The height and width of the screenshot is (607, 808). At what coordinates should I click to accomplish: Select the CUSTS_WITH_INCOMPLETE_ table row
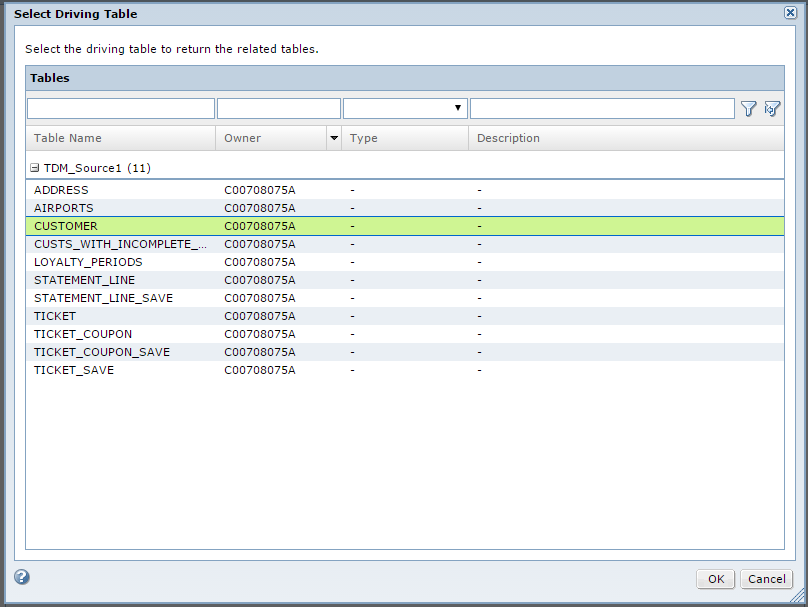click(405, 244)
